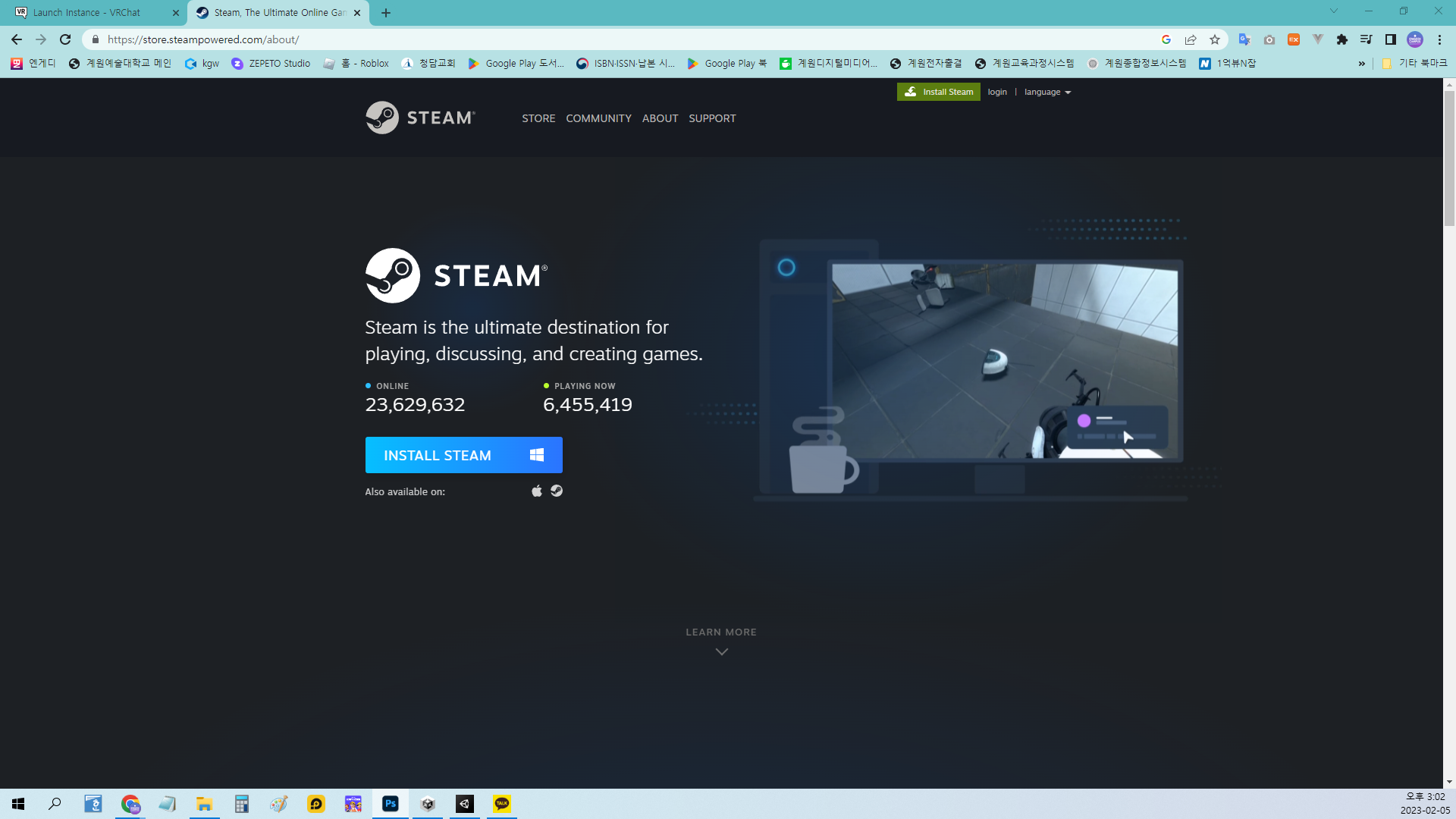Click the SteamOS availability icon
Image resolution: width=1456 pixels, height=819 pixels.
[x=557, y=491]
